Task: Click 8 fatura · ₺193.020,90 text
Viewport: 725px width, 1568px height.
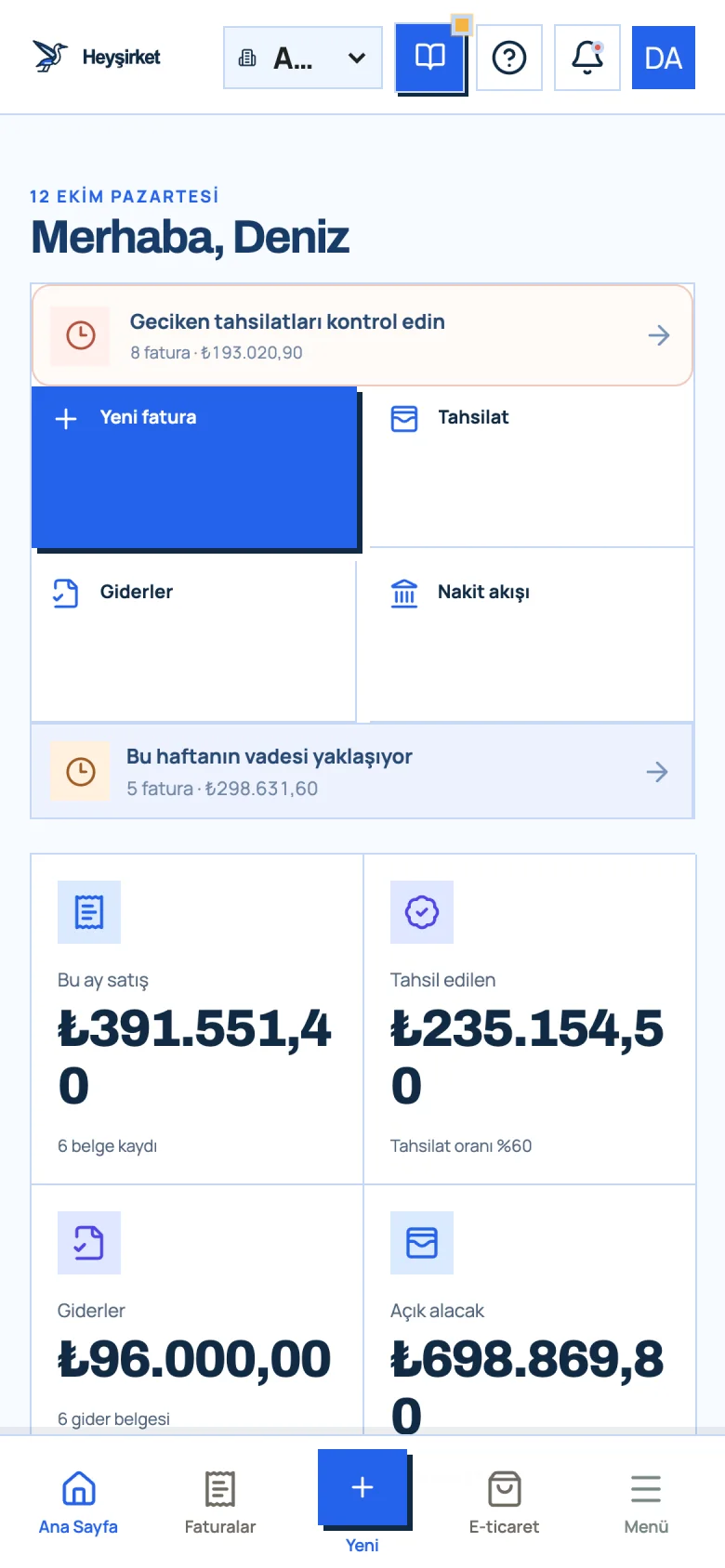Action: pos(217,353)
